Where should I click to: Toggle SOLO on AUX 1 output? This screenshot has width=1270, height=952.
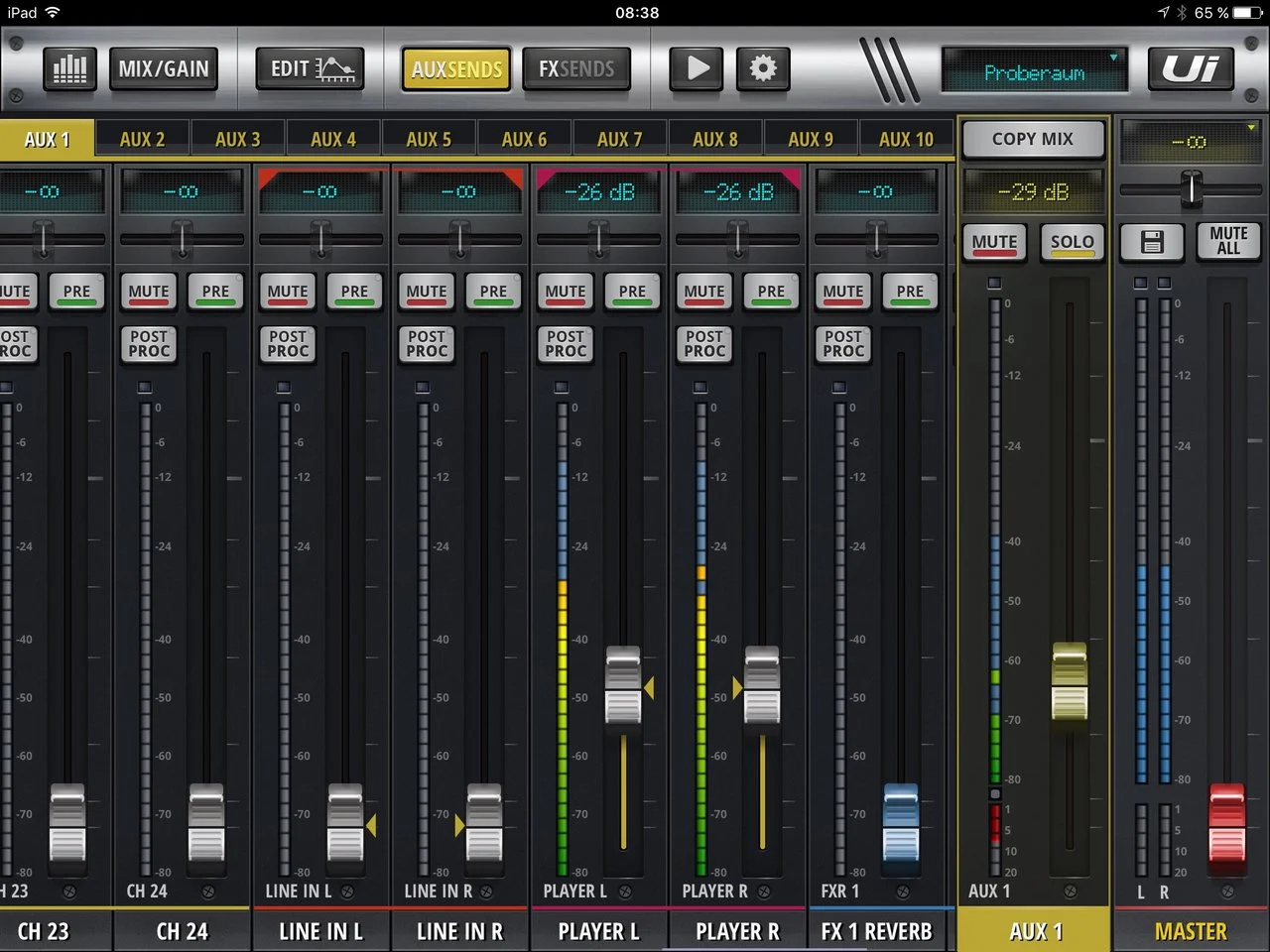(x=1072, y=242)
